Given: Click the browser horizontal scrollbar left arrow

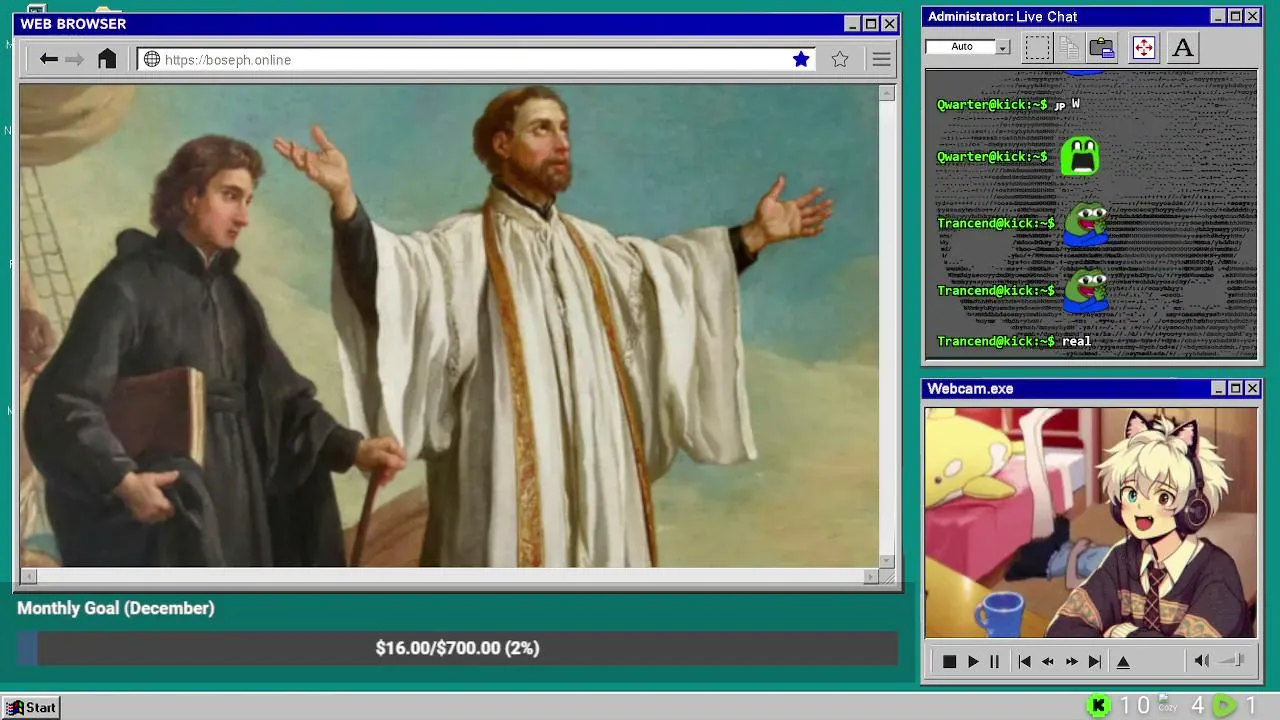Looking at the screenshot, I should coord(28,576).
